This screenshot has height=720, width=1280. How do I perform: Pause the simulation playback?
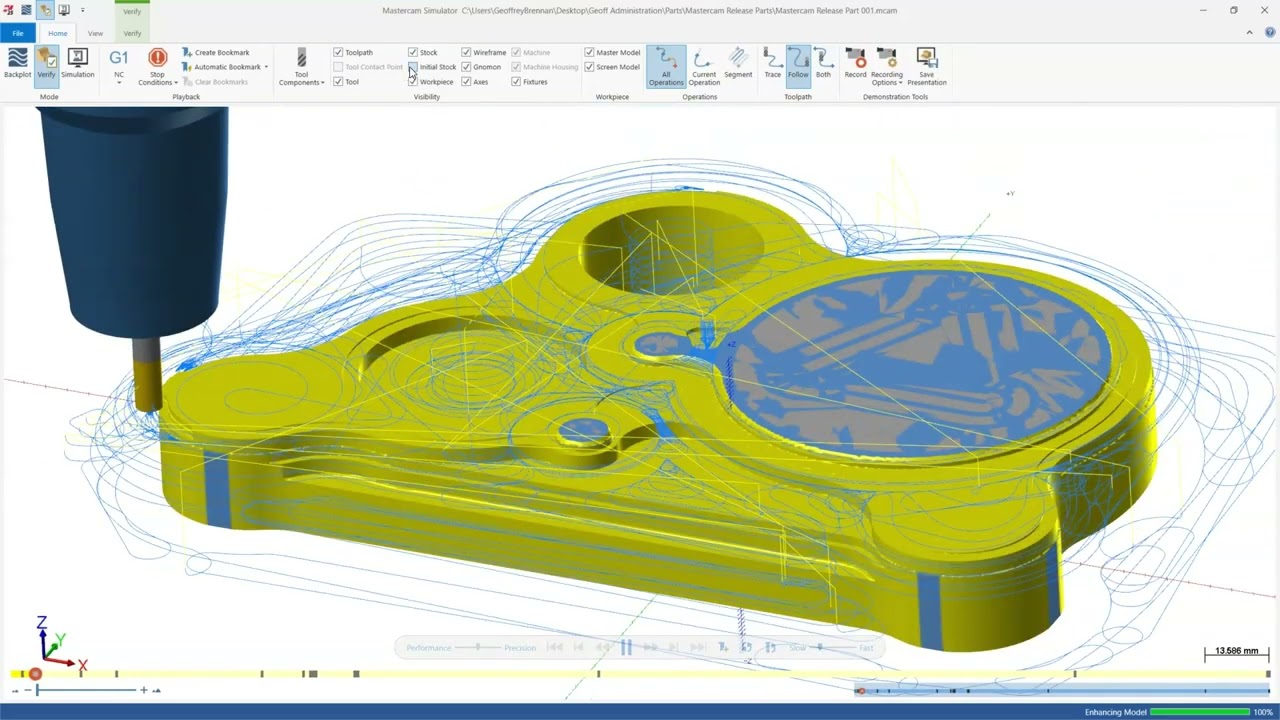pos(626,648)
